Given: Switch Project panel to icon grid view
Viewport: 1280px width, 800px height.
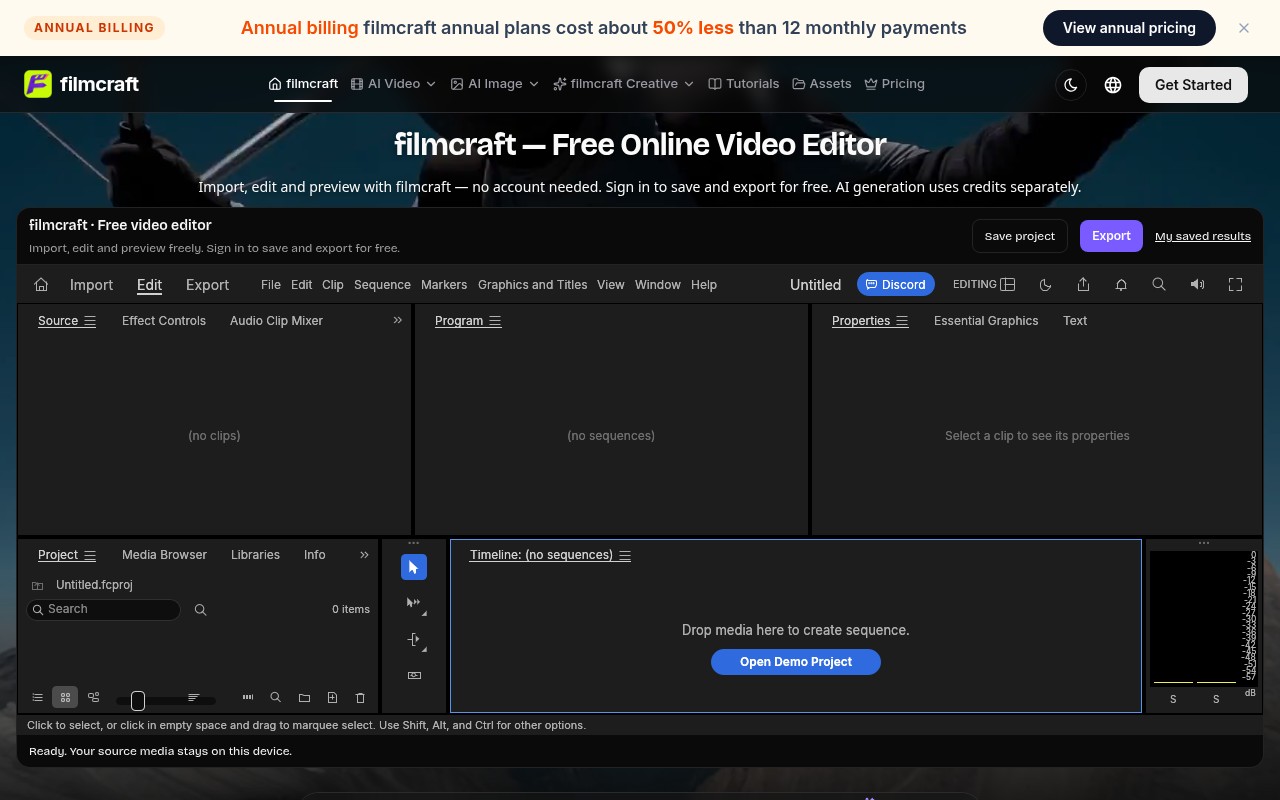Looking at the screenshot, I should point(65,697).
